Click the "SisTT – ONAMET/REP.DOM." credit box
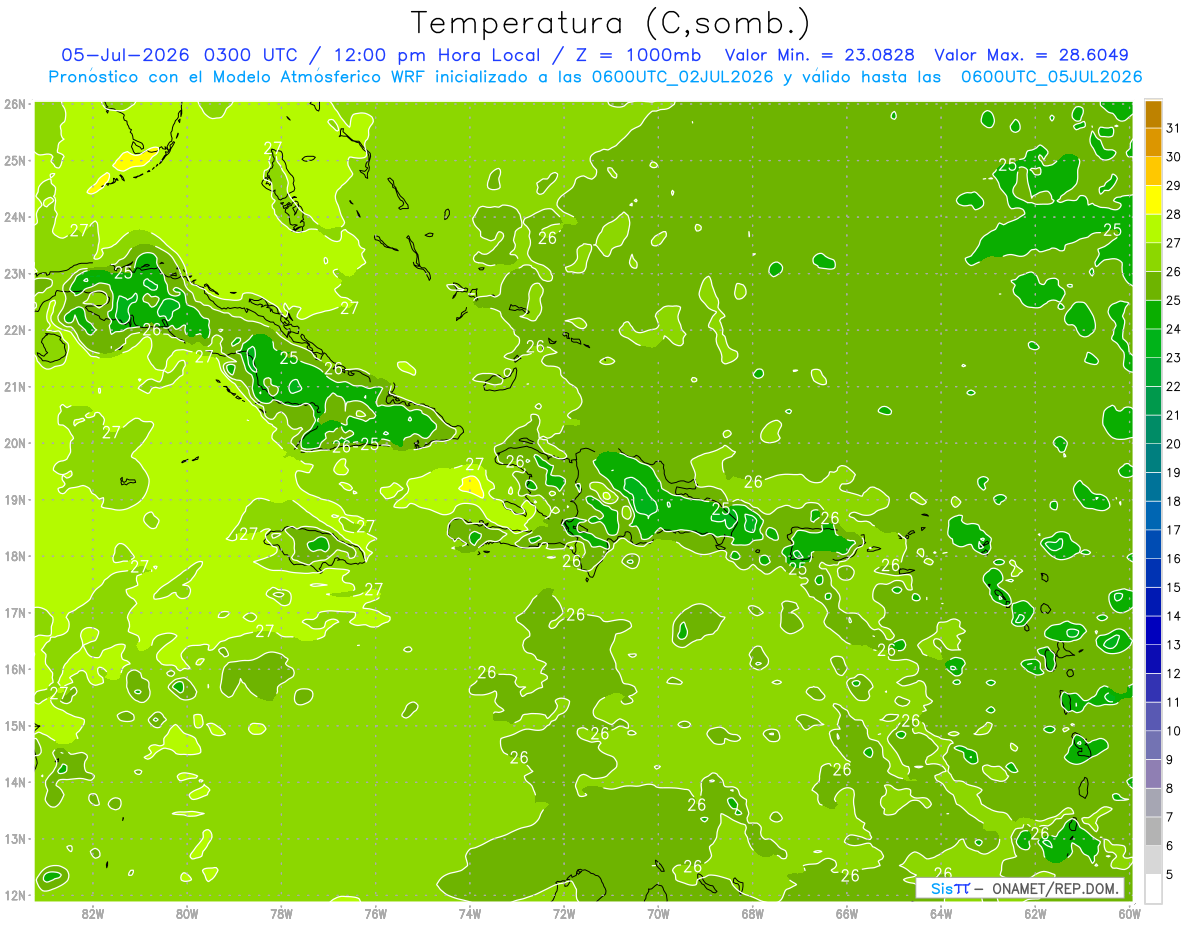 [1020, 888]
